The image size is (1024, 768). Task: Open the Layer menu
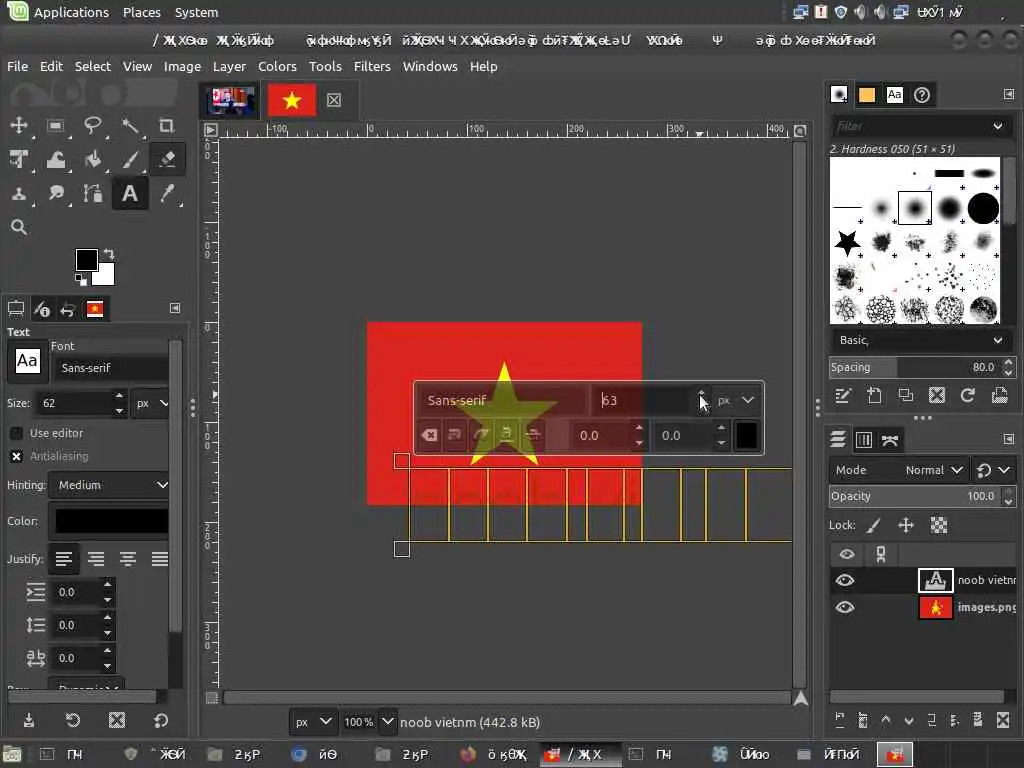tap(229, 66)
